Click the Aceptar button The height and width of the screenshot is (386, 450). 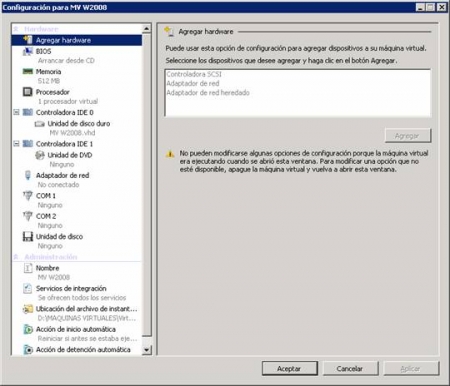click(x=289, y=368)
